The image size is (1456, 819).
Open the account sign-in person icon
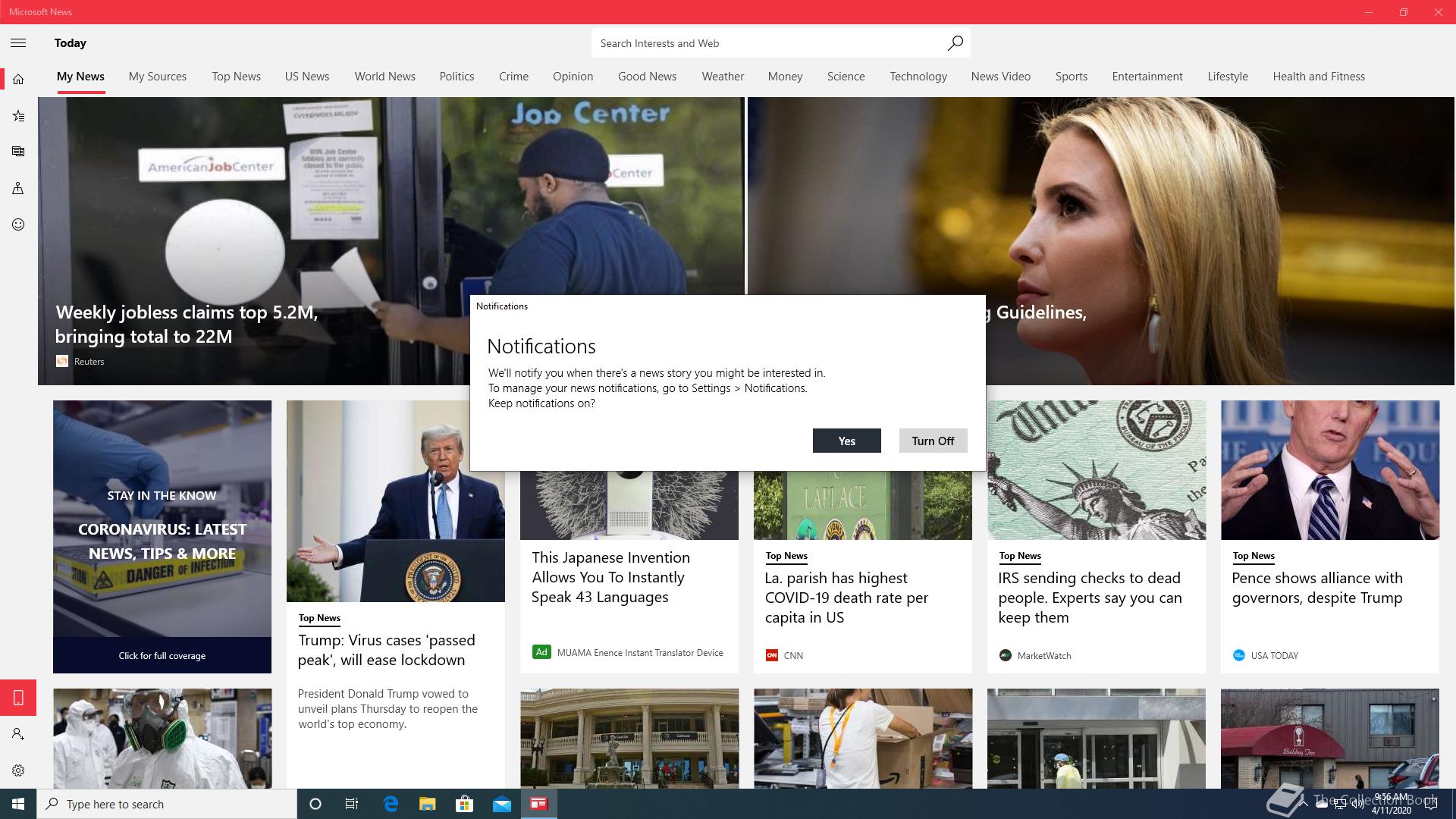(18, 734)
